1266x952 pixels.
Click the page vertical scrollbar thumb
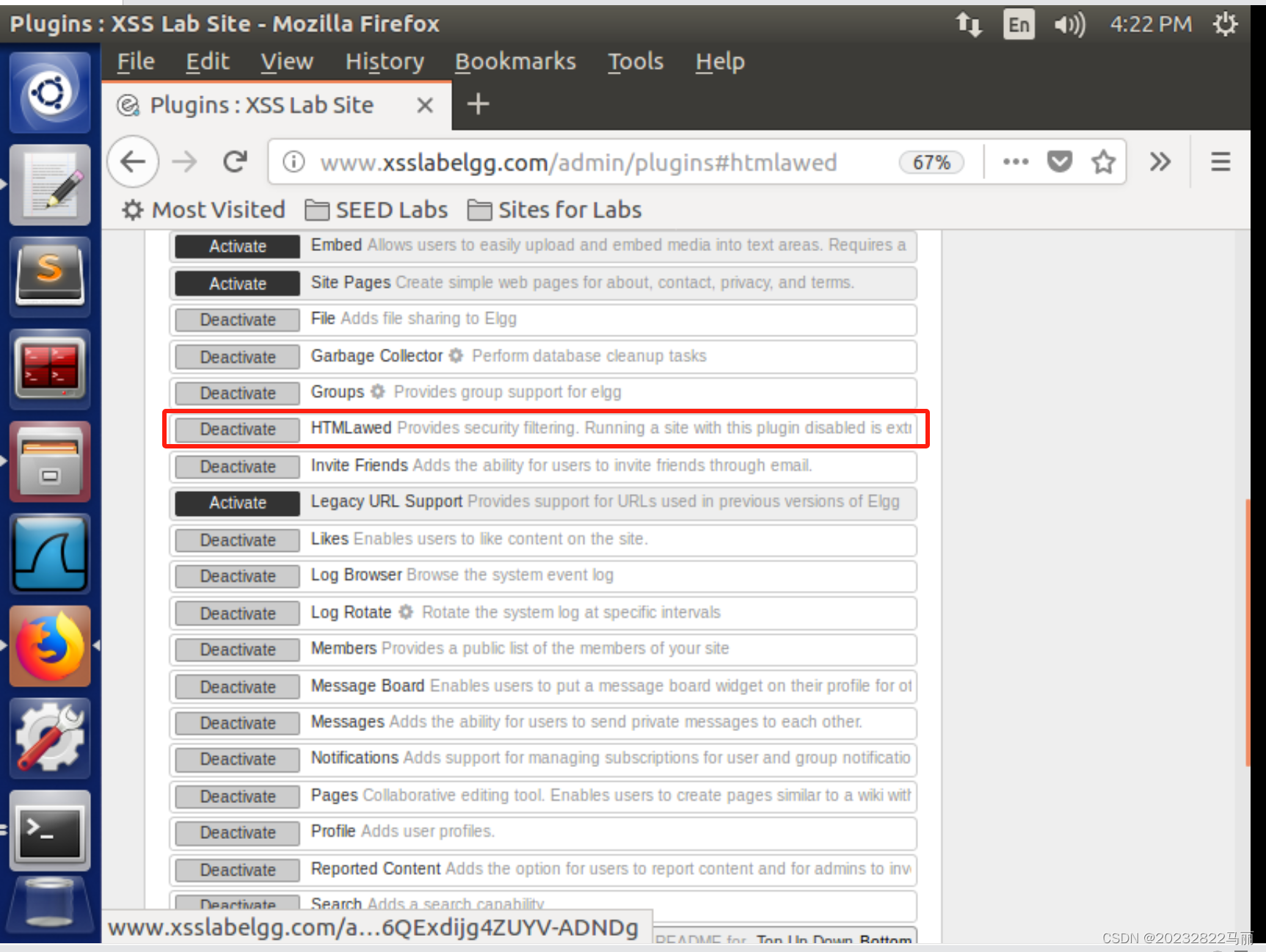(x=1247, y=633)
